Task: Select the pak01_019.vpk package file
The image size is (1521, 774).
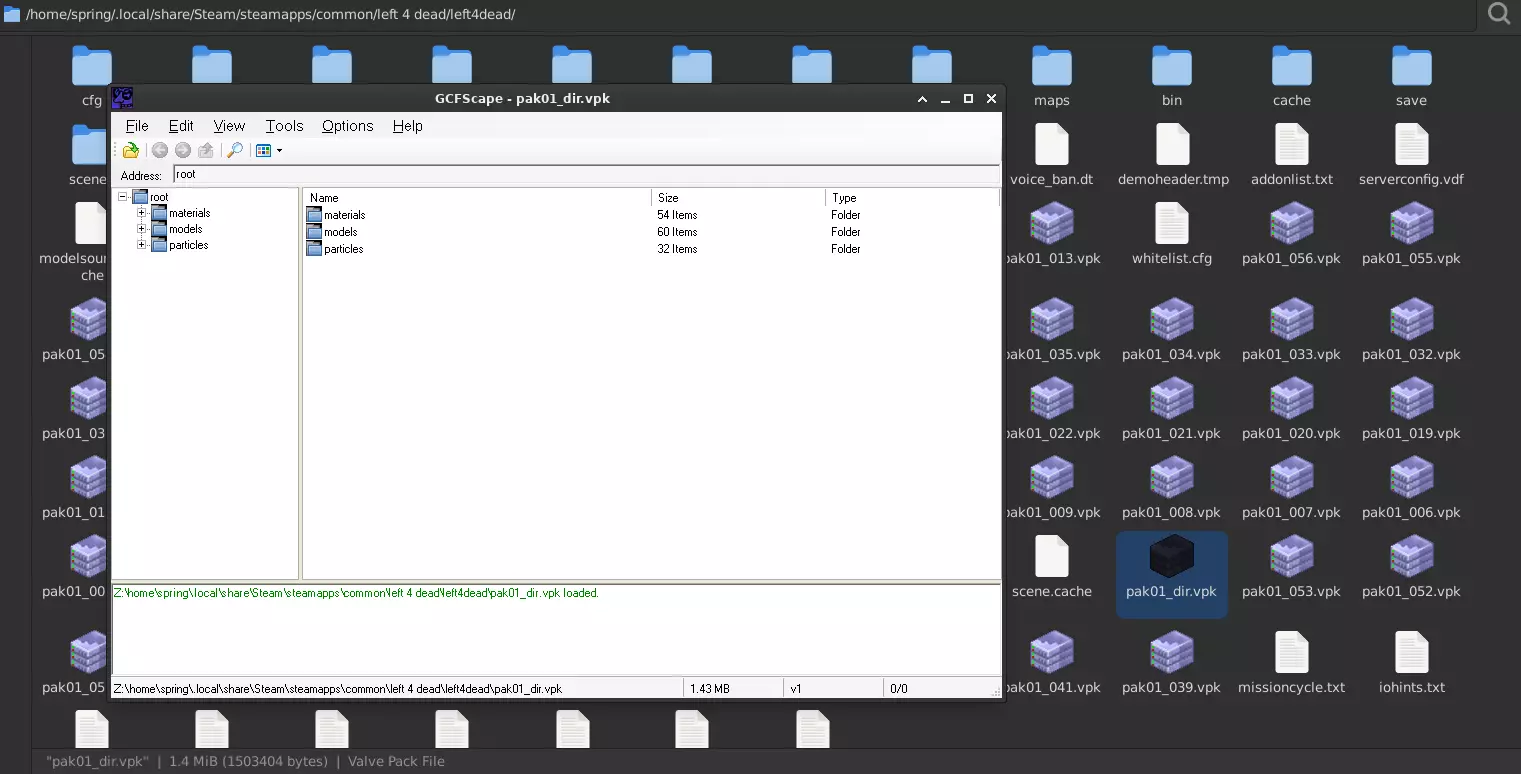Action: (1412, 409)
